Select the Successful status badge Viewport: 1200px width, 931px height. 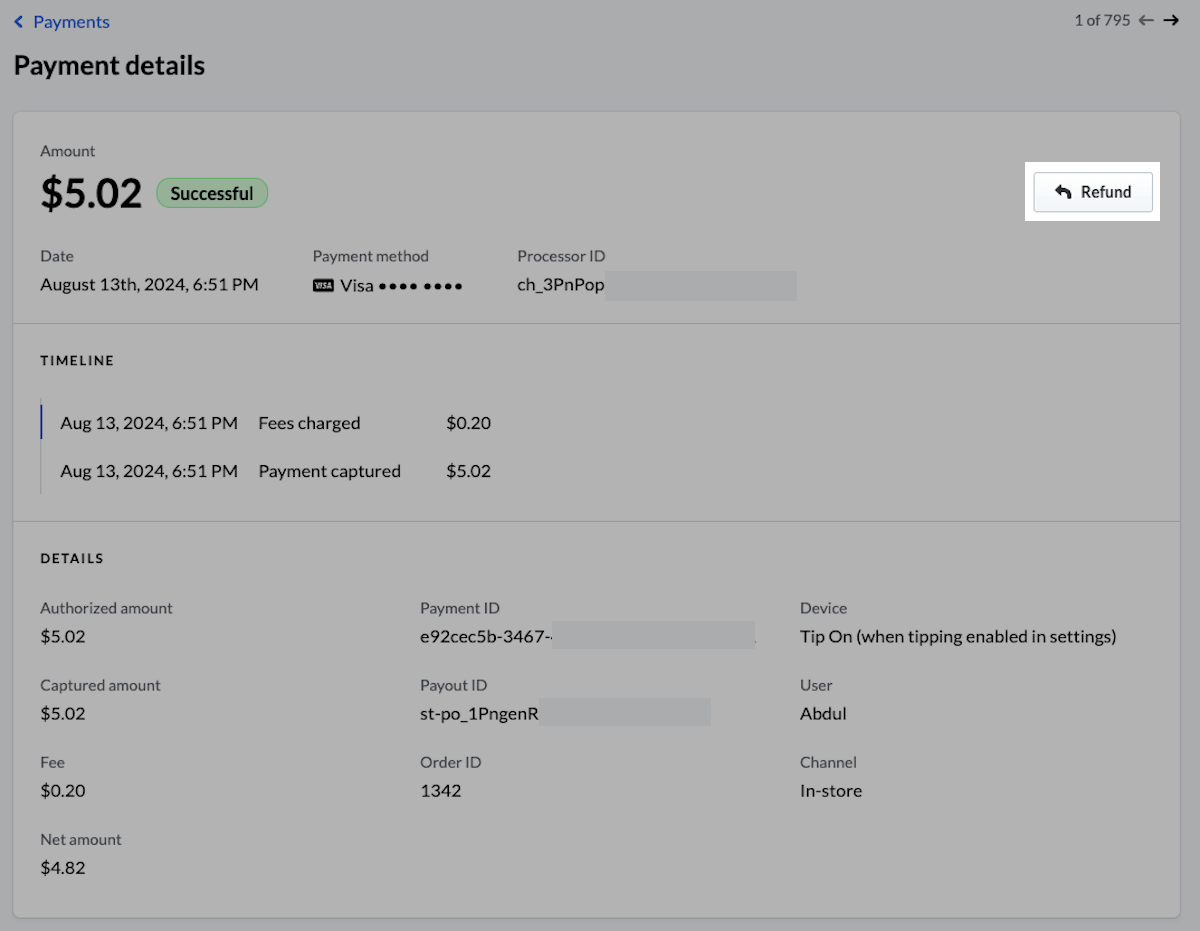(x=212, y=193)
